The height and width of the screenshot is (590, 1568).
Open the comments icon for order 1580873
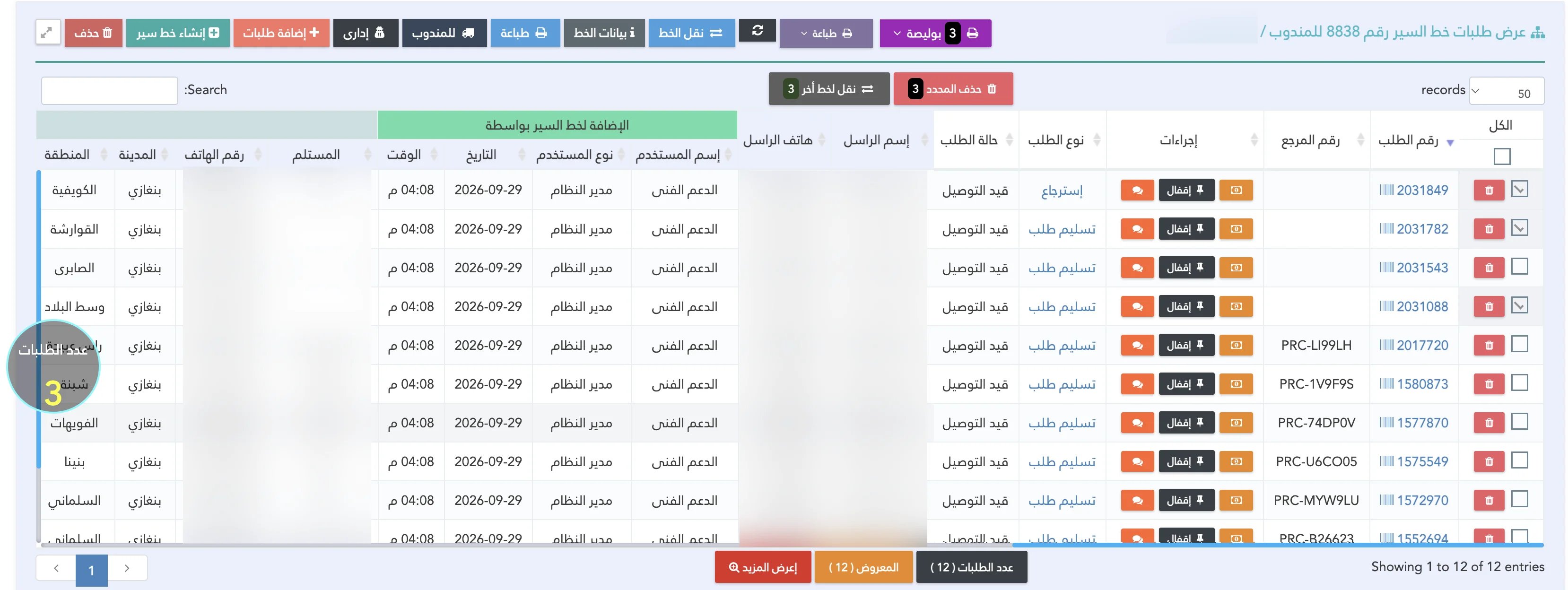pyautogui.click(x=1137, y=385)
